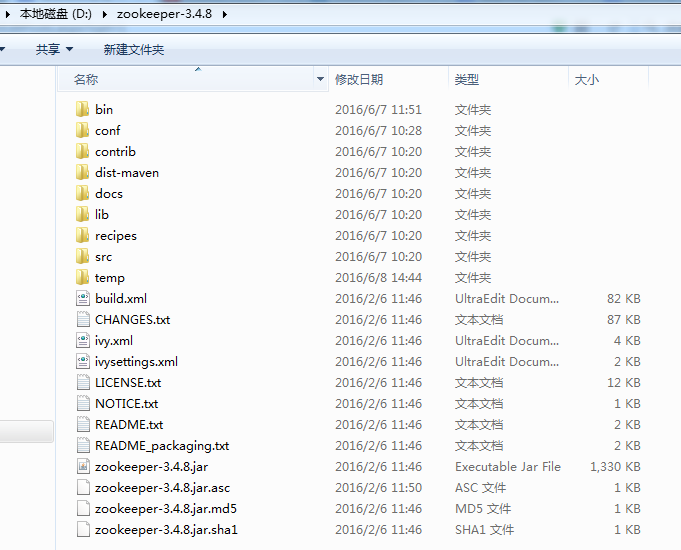This screenshot has height=550, width=681.
Task: Select the folder name recipes
Action: tap(116, 235)
